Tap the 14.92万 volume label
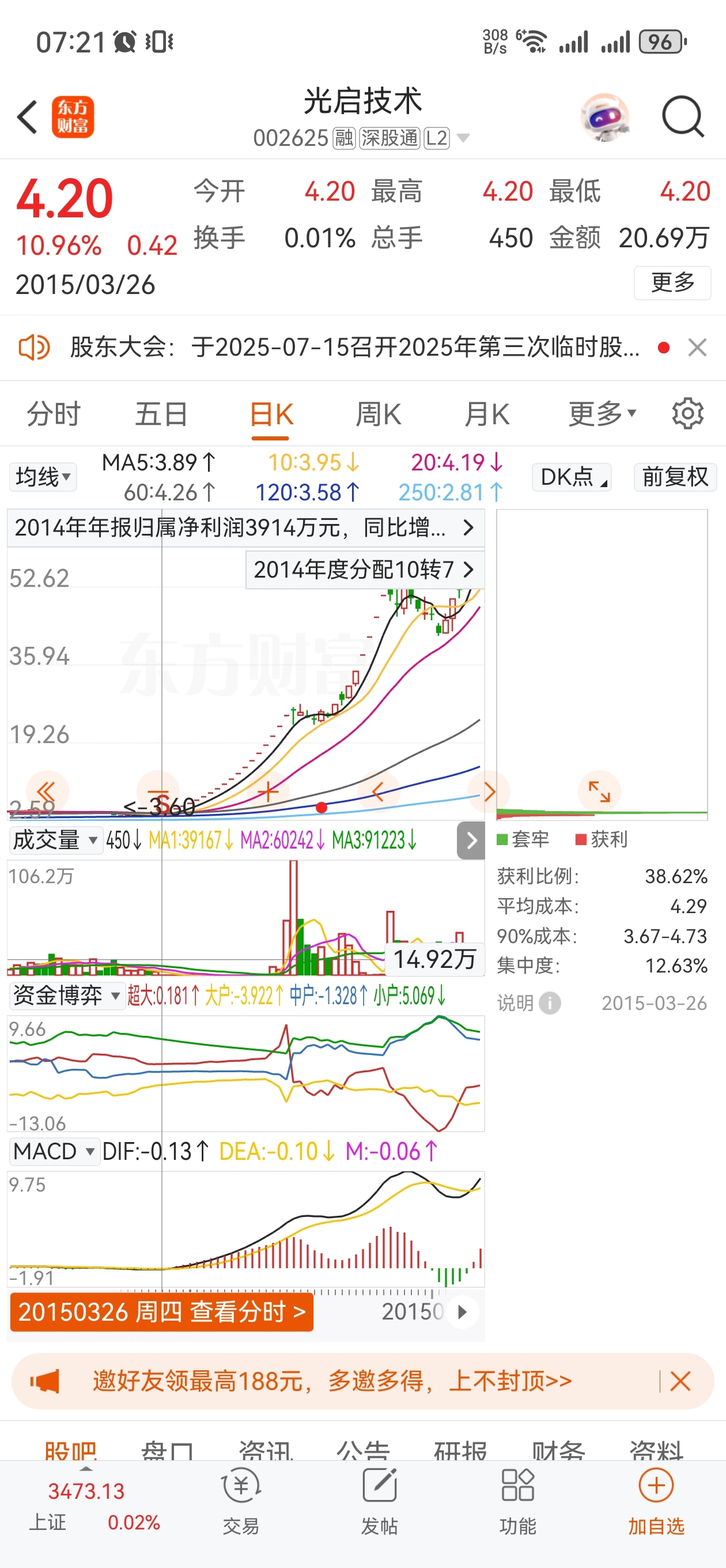Viewport: 726px width, 1568px height. pyautogui.click(x=434, y=959)
